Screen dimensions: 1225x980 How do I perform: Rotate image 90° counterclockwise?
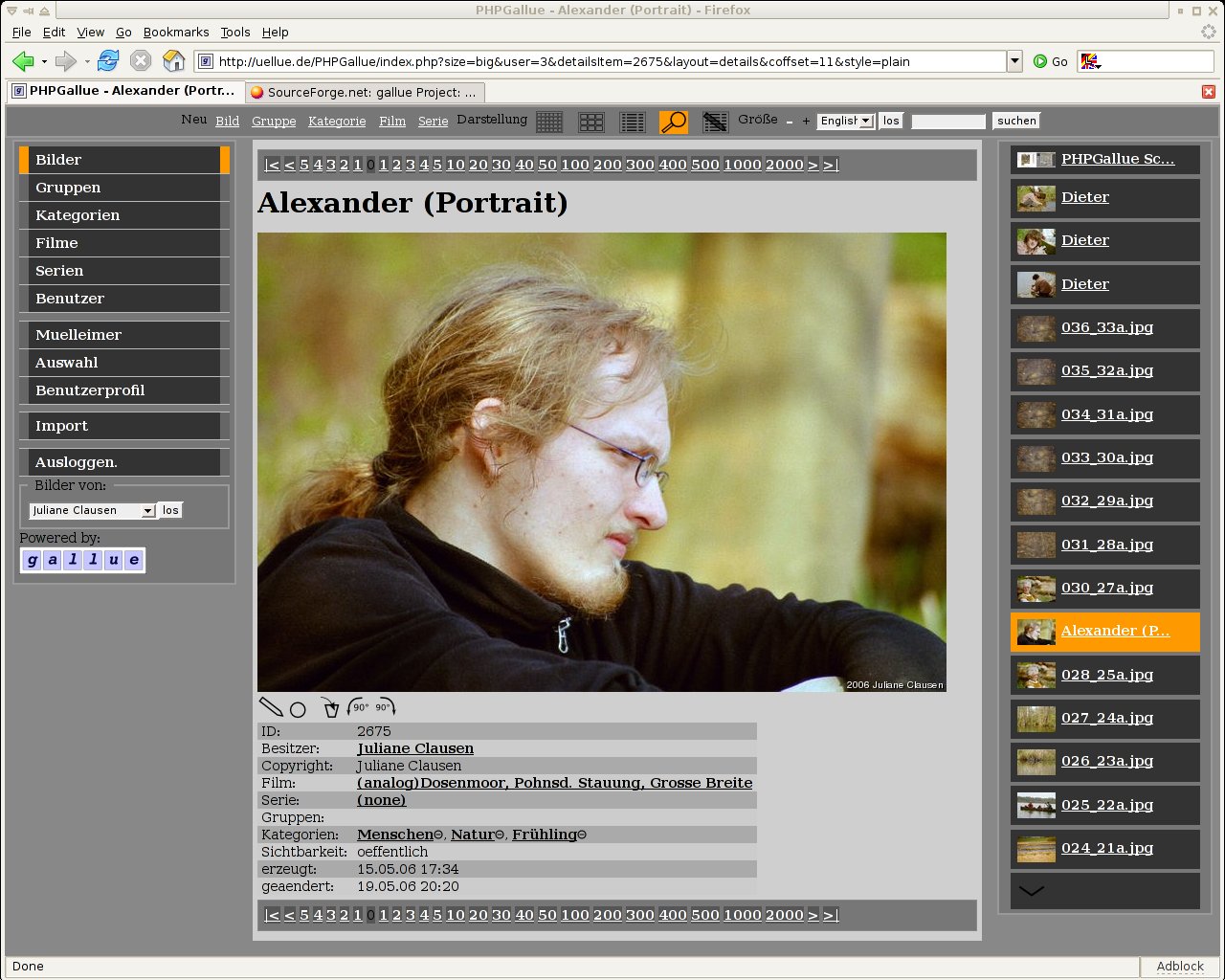tap(359, 707)
